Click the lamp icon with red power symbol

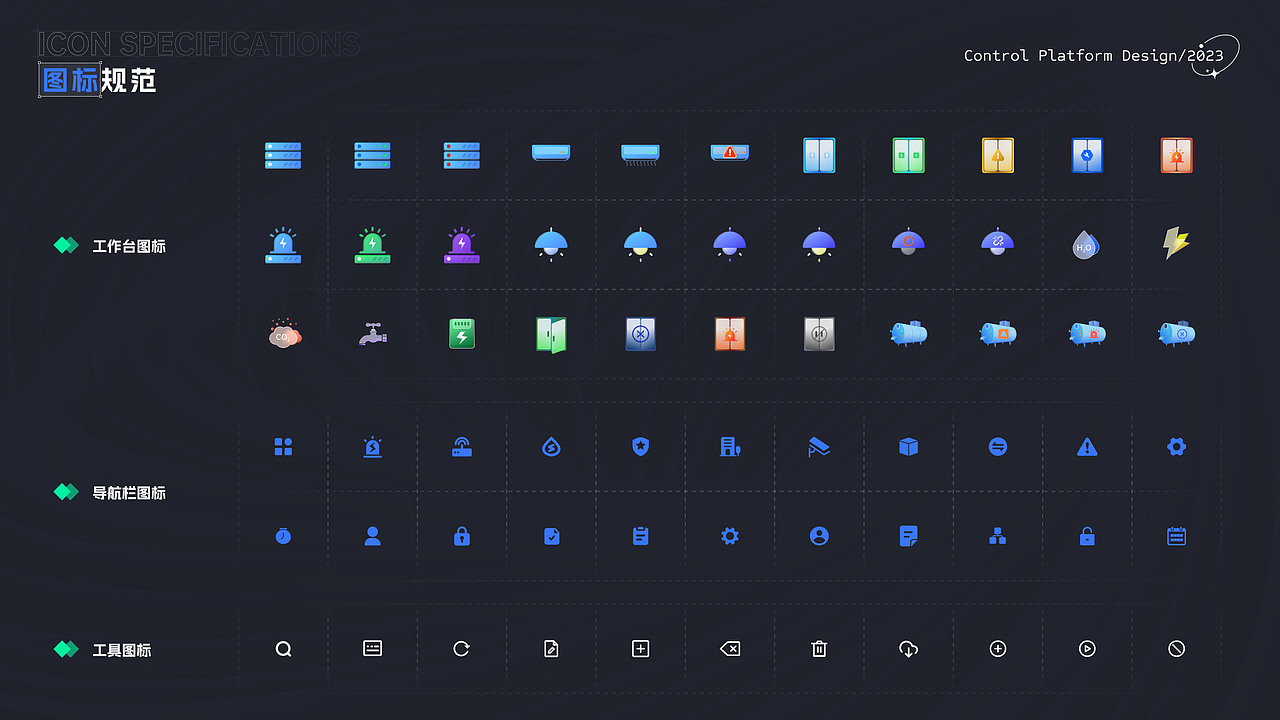pyautogui.click(x=908, y=242)
